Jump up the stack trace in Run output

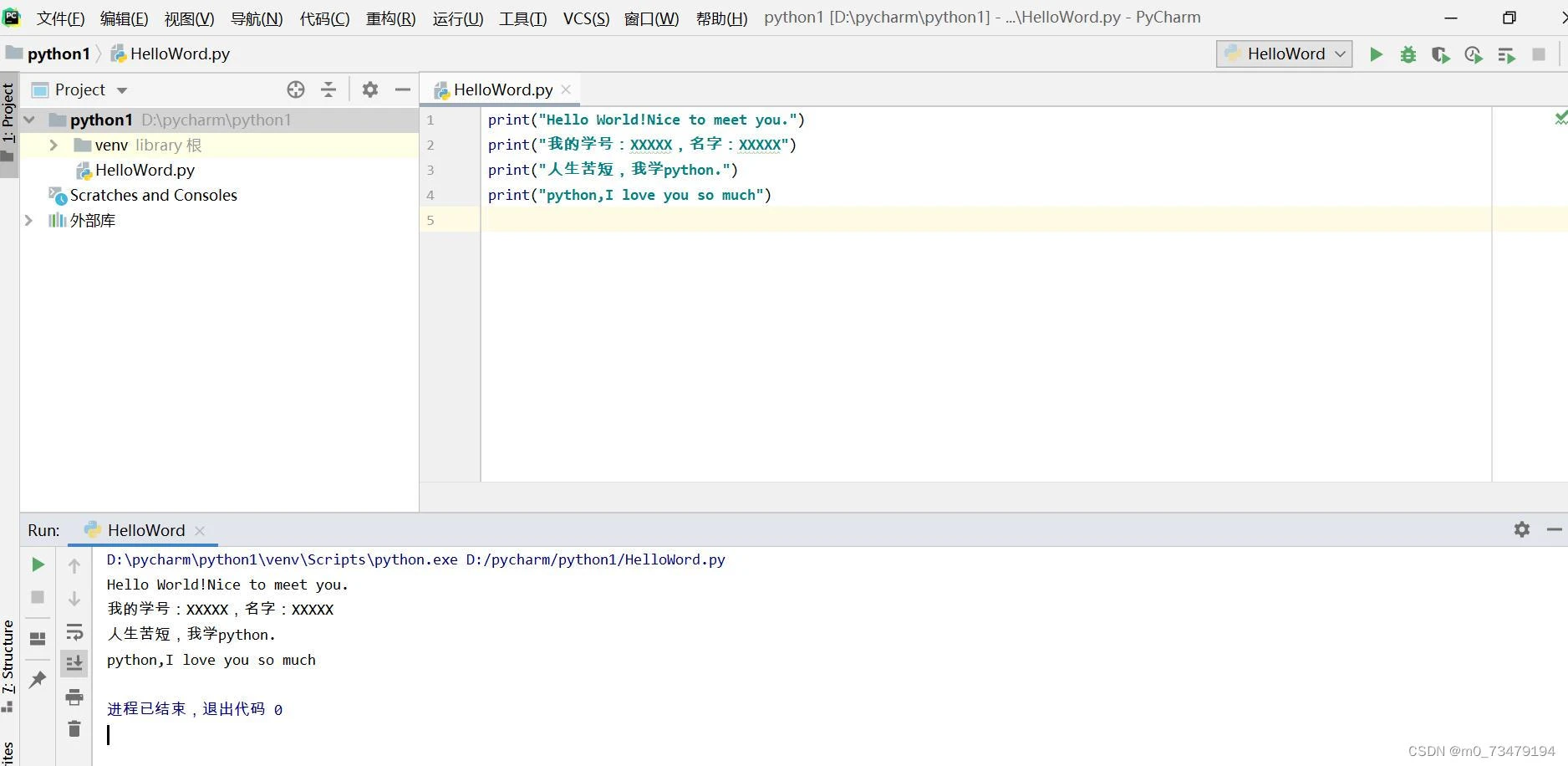74,565
